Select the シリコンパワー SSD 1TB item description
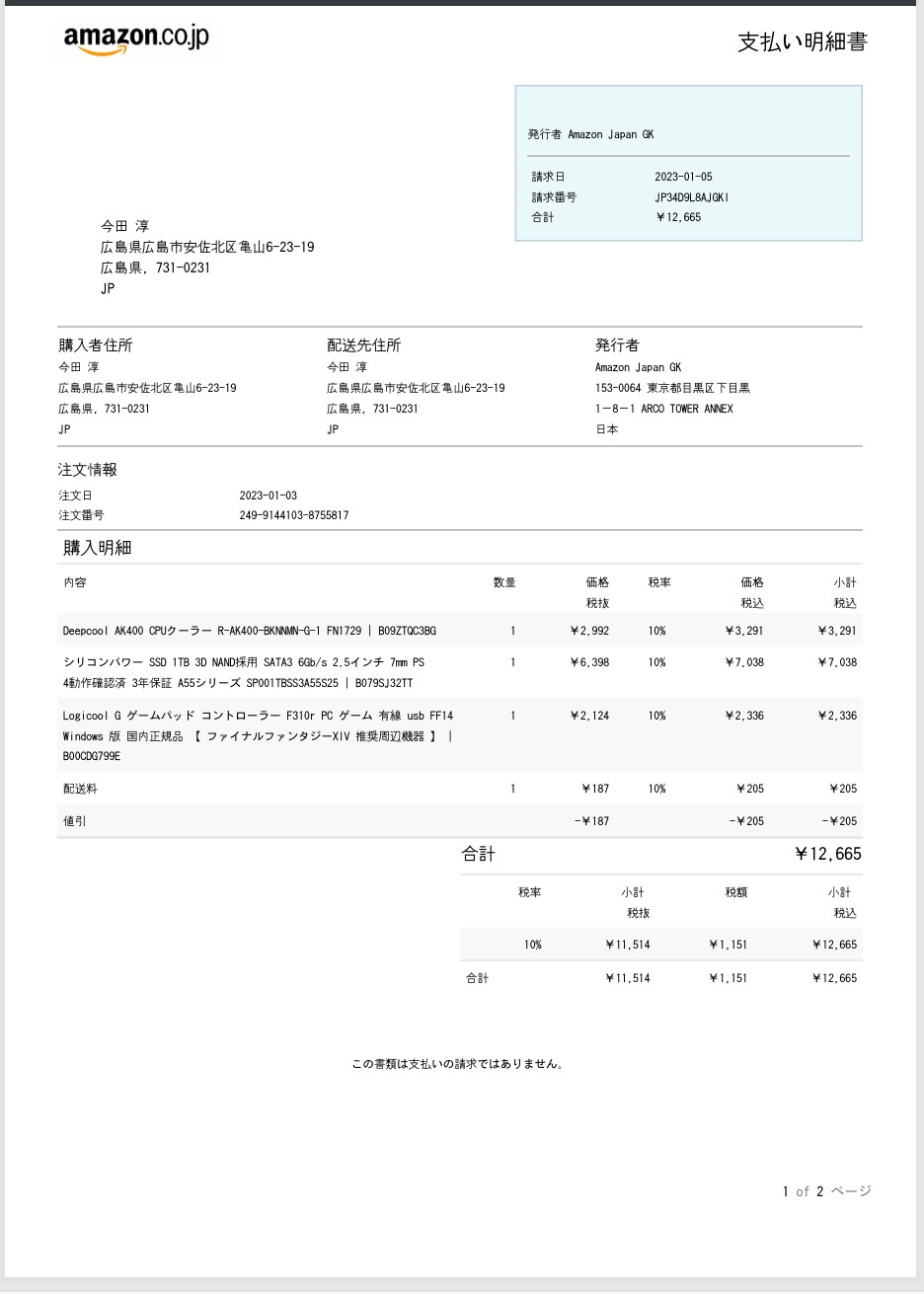 click(x=244, y=672)
